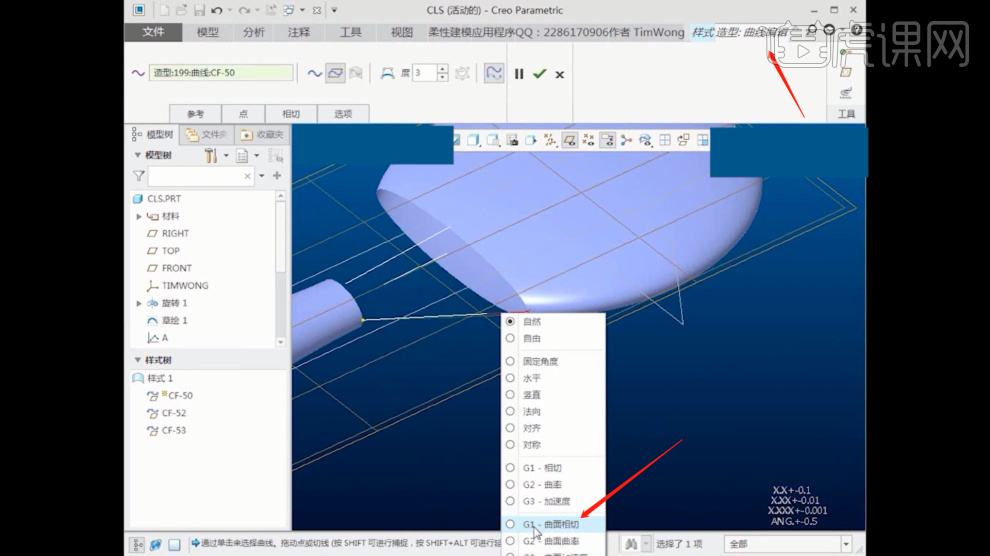Cancel curve edit with X icon
The image size is (990, 556).
click(x=560, y=74)
